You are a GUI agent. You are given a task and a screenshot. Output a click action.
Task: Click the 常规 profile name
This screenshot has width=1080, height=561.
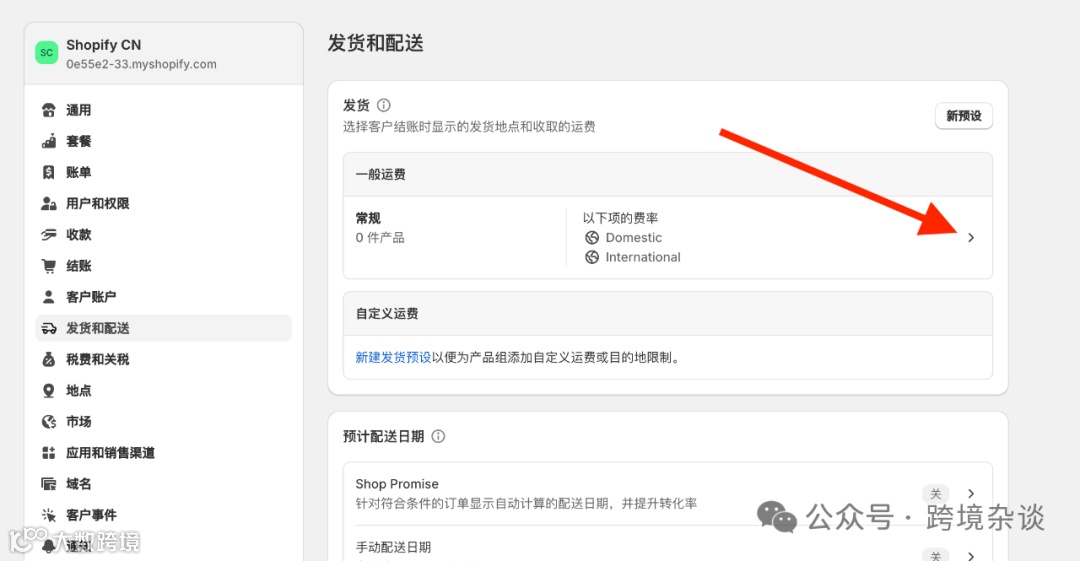tap(368, 218)
